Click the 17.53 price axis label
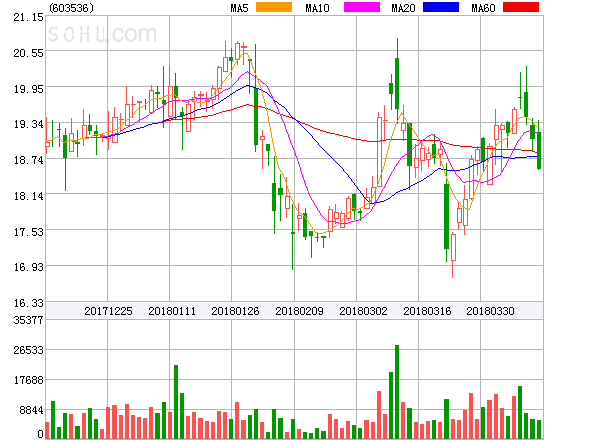The height and width of the screenshot is (440, 600). 28,232
